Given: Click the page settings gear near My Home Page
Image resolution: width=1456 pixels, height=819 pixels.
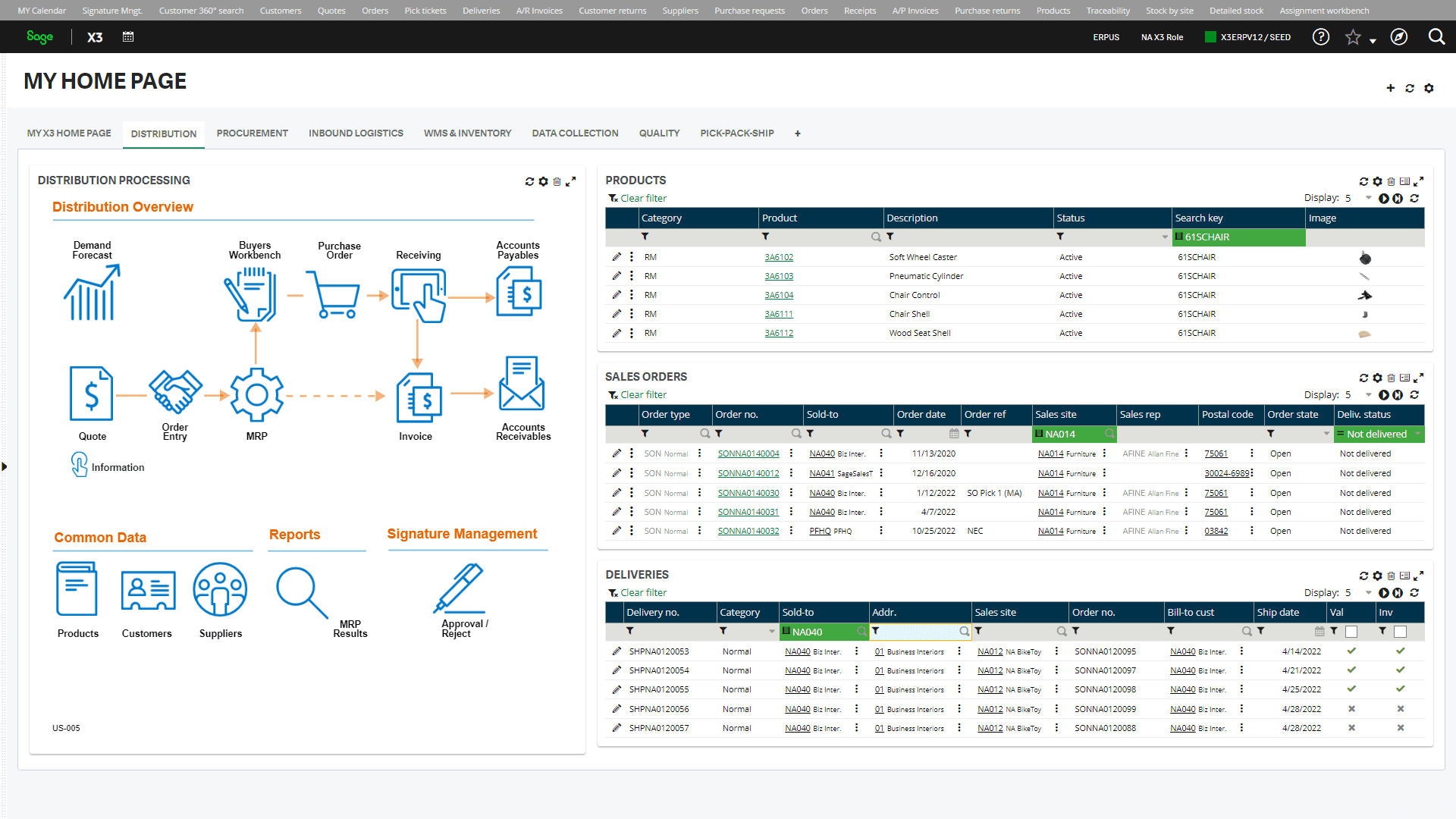Looking at the screenshot, I should [1429, 88].
